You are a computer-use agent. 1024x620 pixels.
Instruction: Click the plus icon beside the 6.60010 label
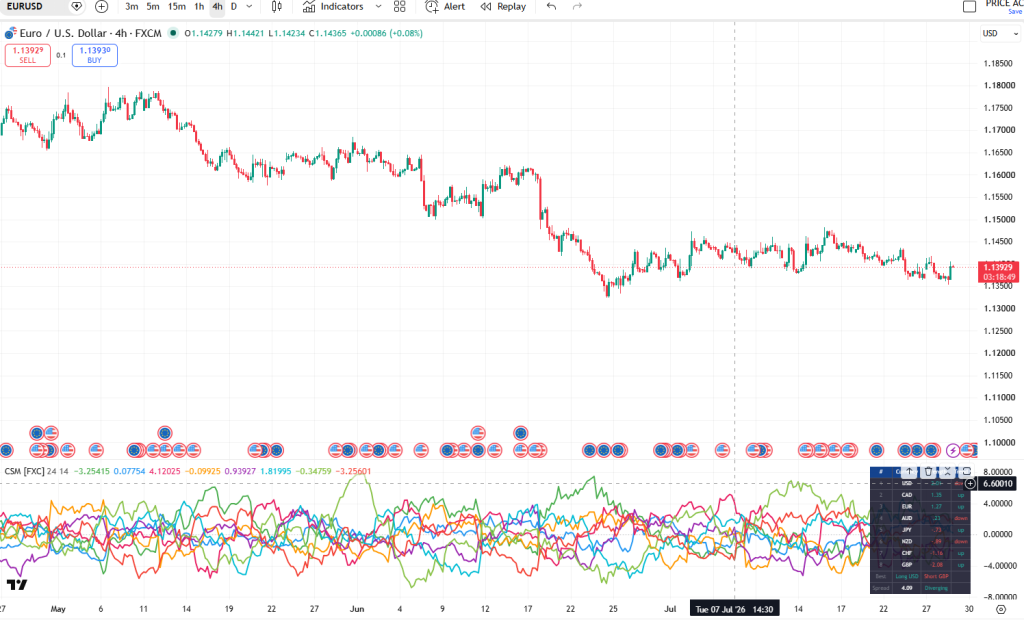click(970, 484)
